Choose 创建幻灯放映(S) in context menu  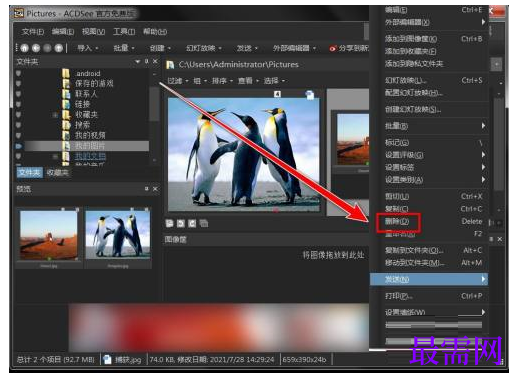429,109
